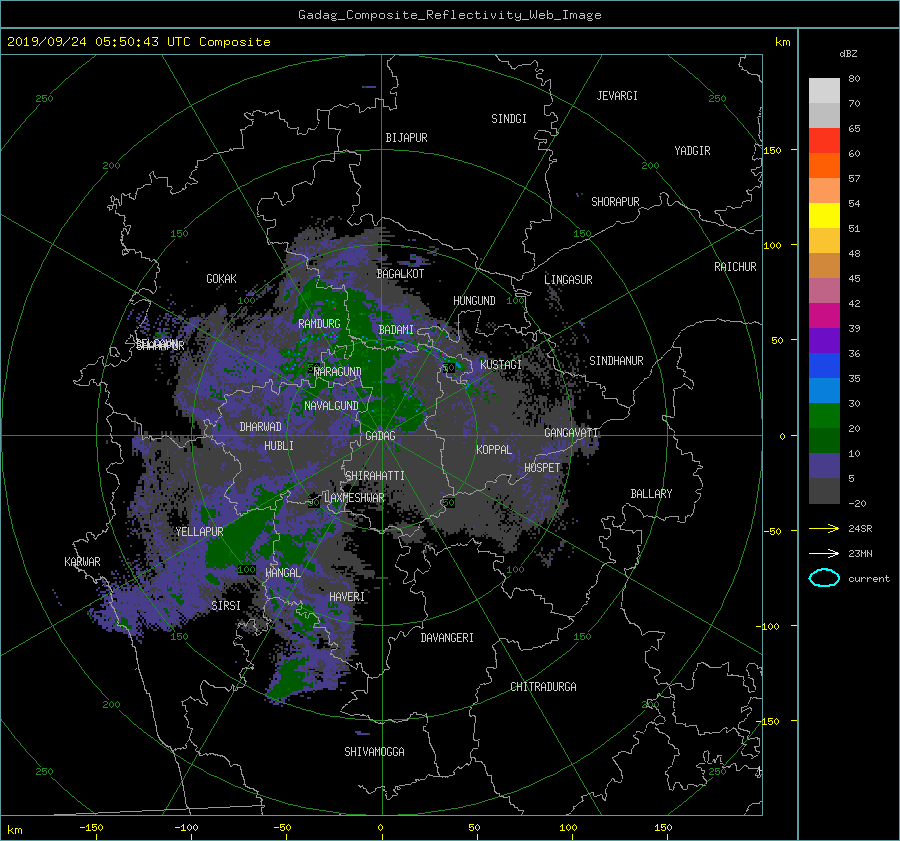Image resolution: width=900 pixels, height=841 pixels.
Task: Click the GANGAVATI city label
Action: point(571,433)
